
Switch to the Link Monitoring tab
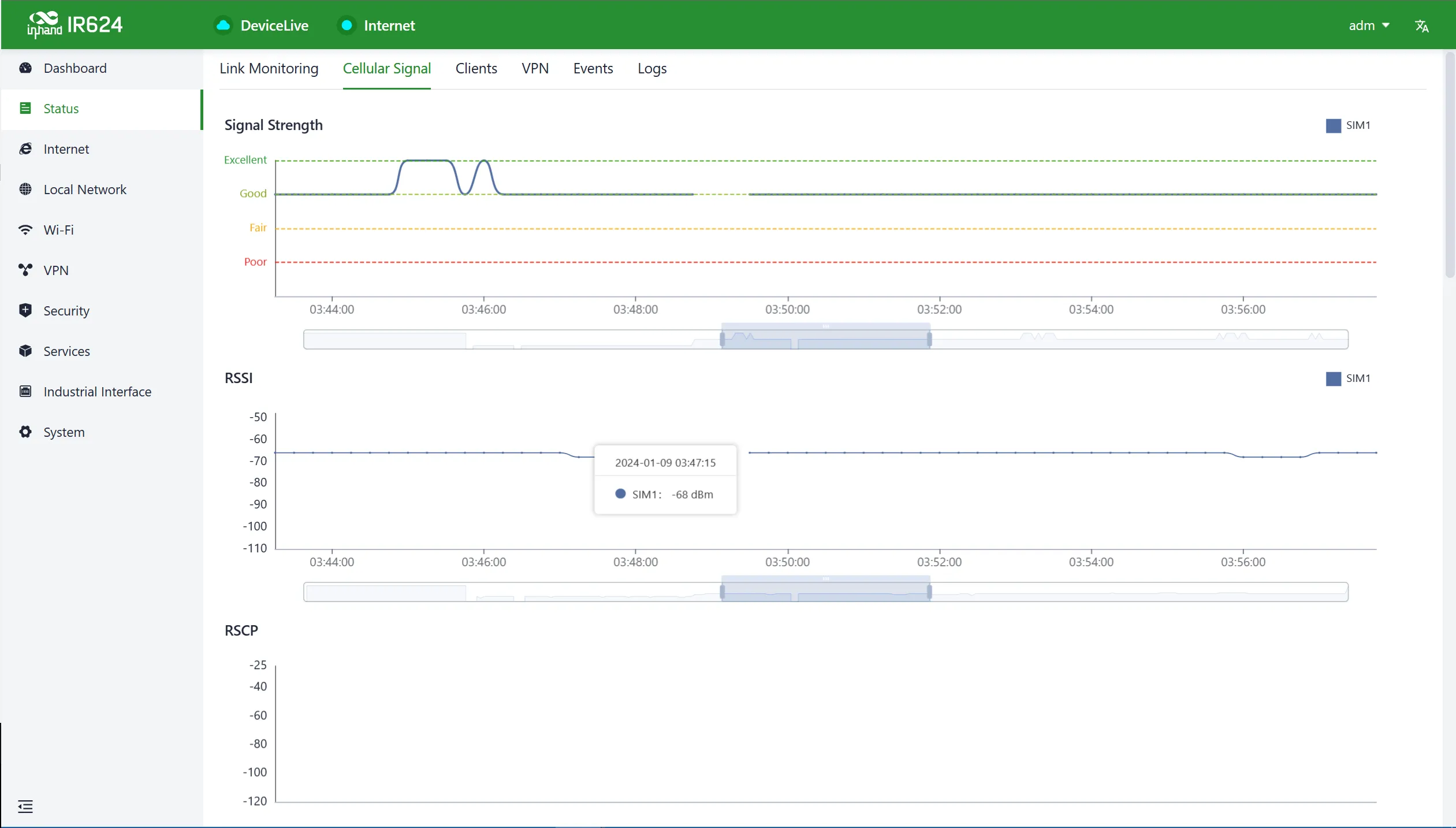pyautogui.click(x=269, y=69)
